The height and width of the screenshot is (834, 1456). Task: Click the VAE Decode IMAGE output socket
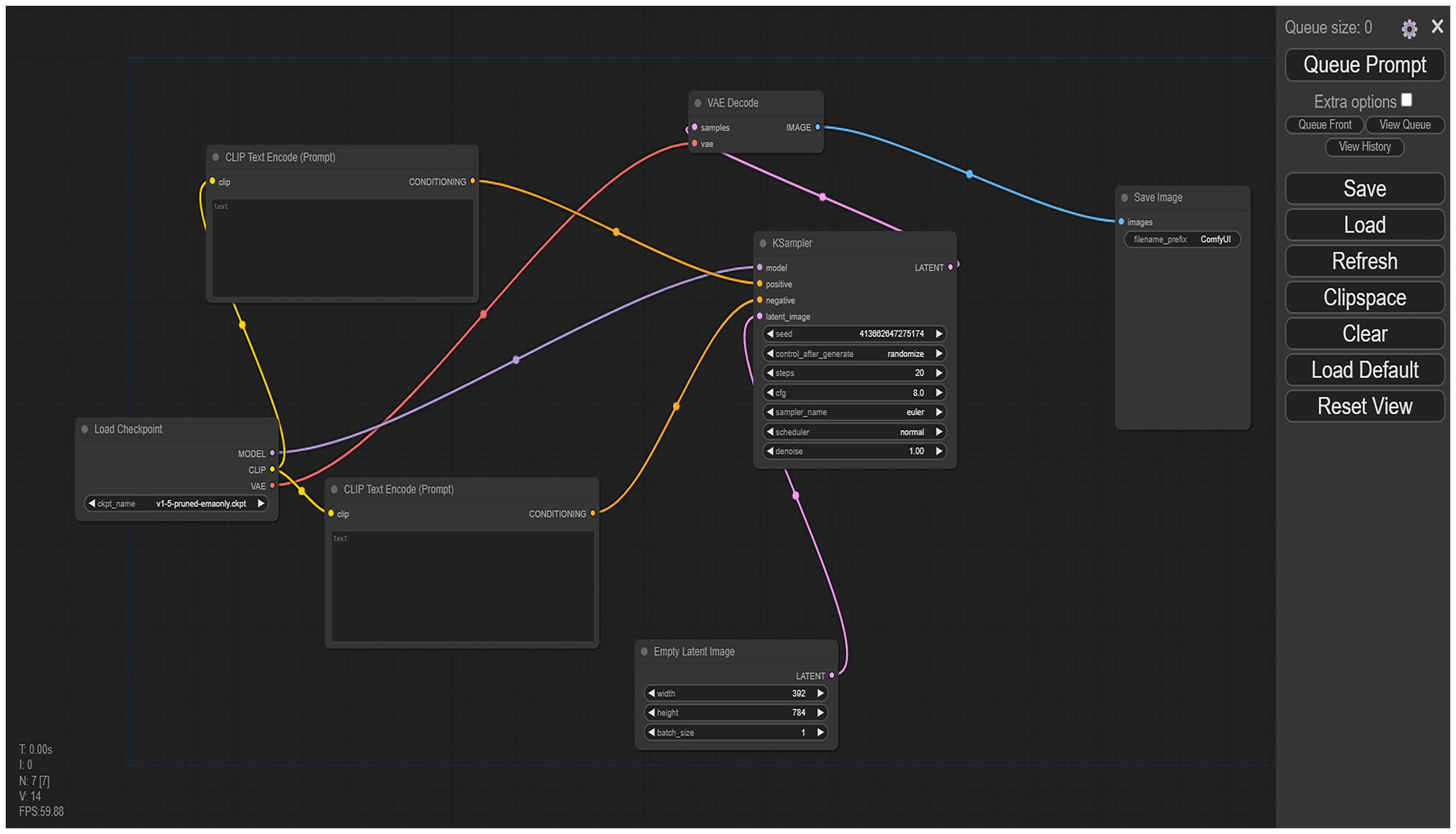tap(817, 127)
